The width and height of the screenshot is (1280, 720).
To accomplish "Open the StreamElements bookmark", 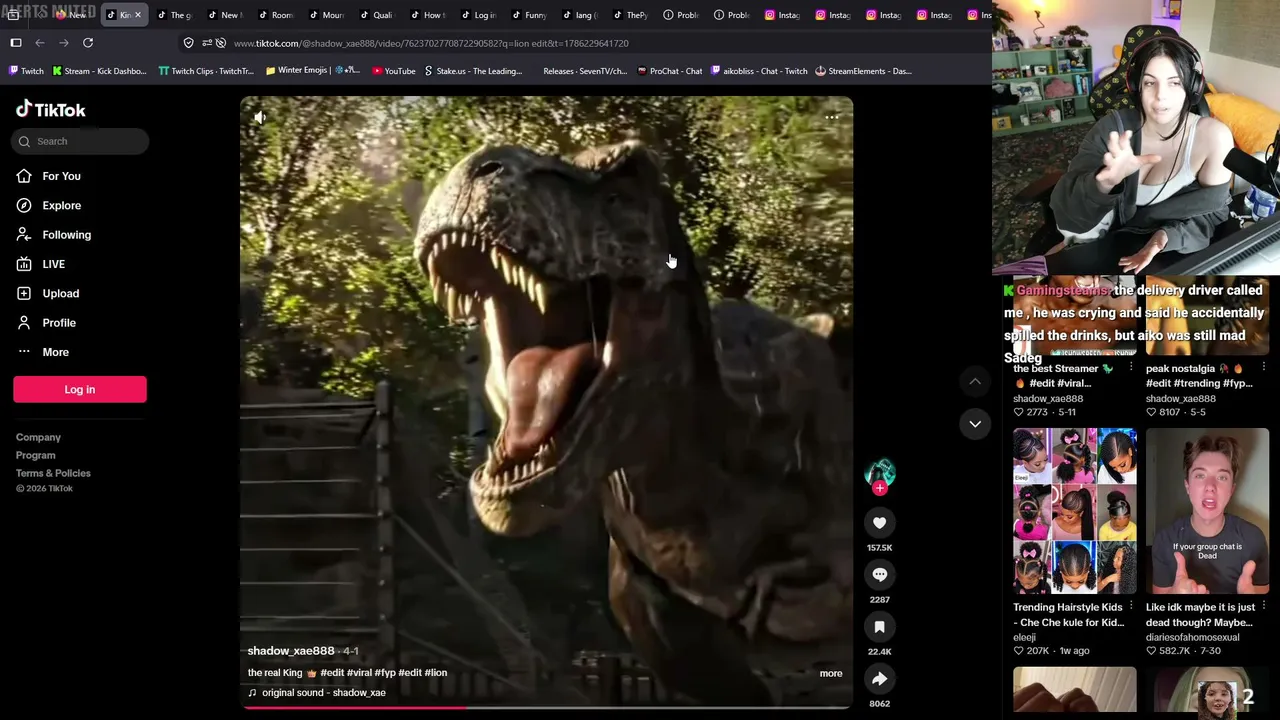I will tap(863, 71).
